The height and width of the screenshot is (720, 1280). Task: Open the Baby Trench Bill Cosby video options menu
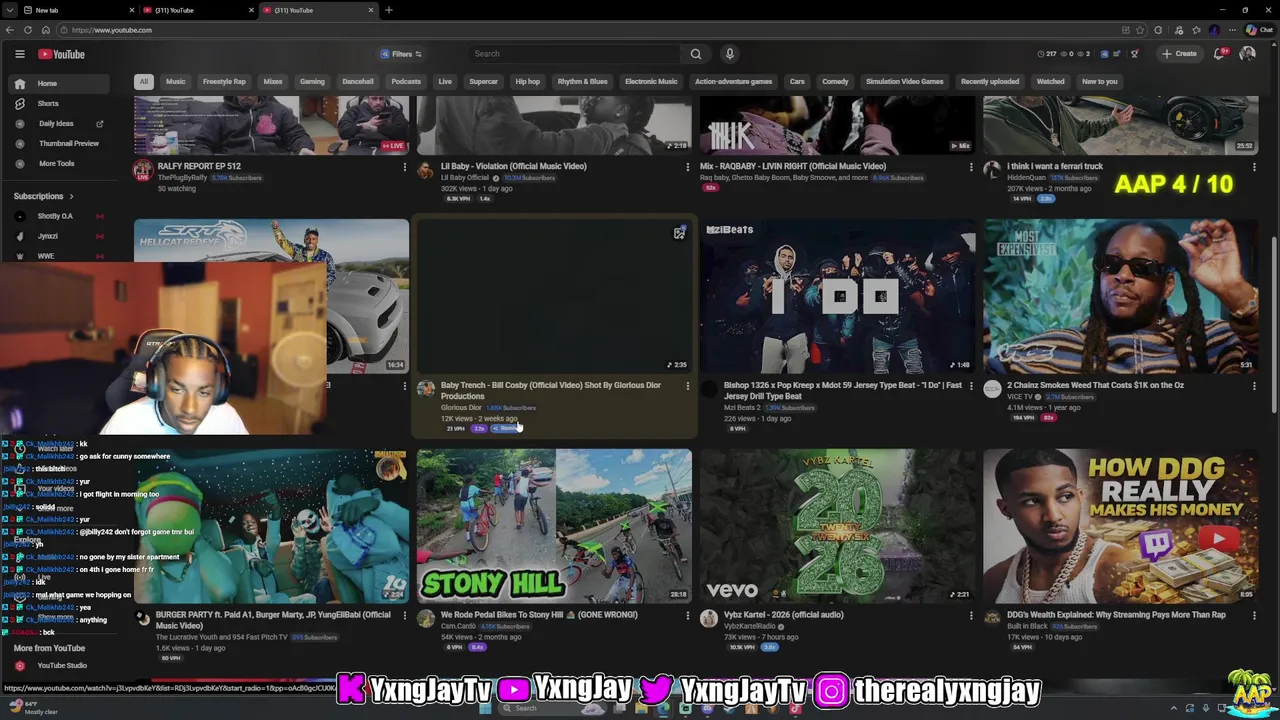click(688, 386)
